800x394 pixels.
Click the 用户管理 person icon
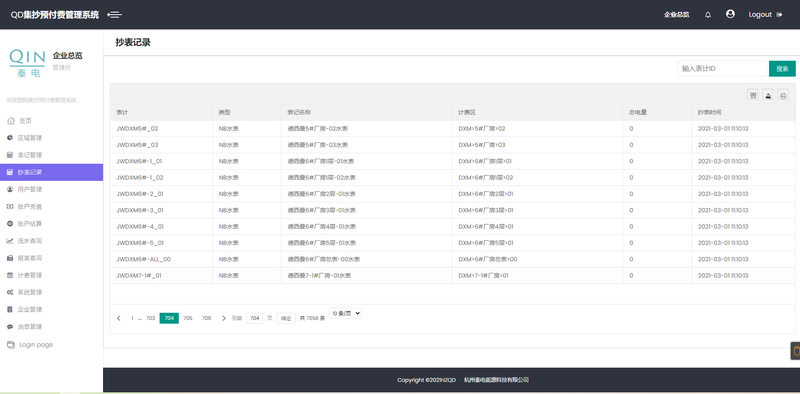[10, 189]
